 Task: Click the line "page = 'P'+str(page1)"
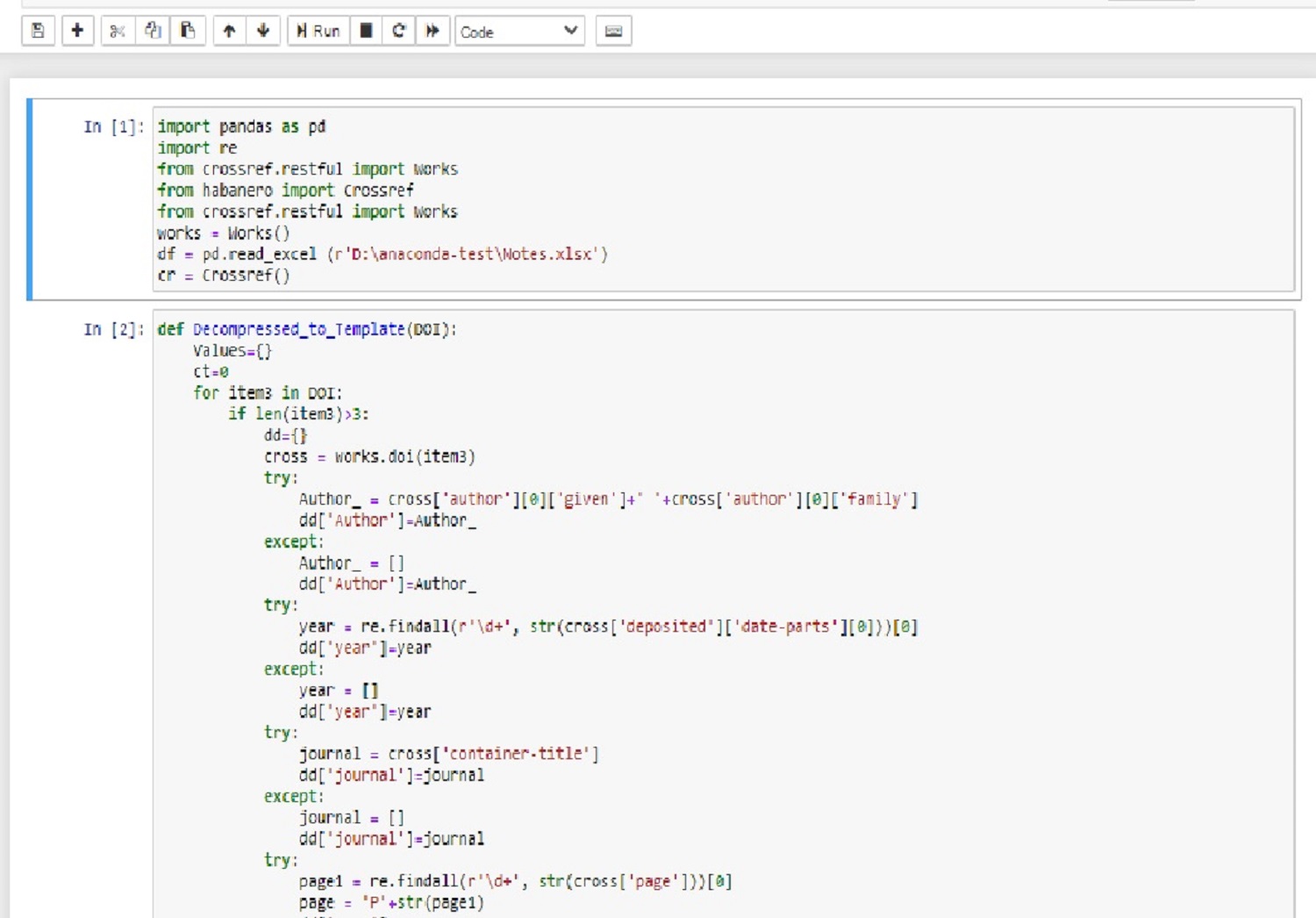pos(391,902)
